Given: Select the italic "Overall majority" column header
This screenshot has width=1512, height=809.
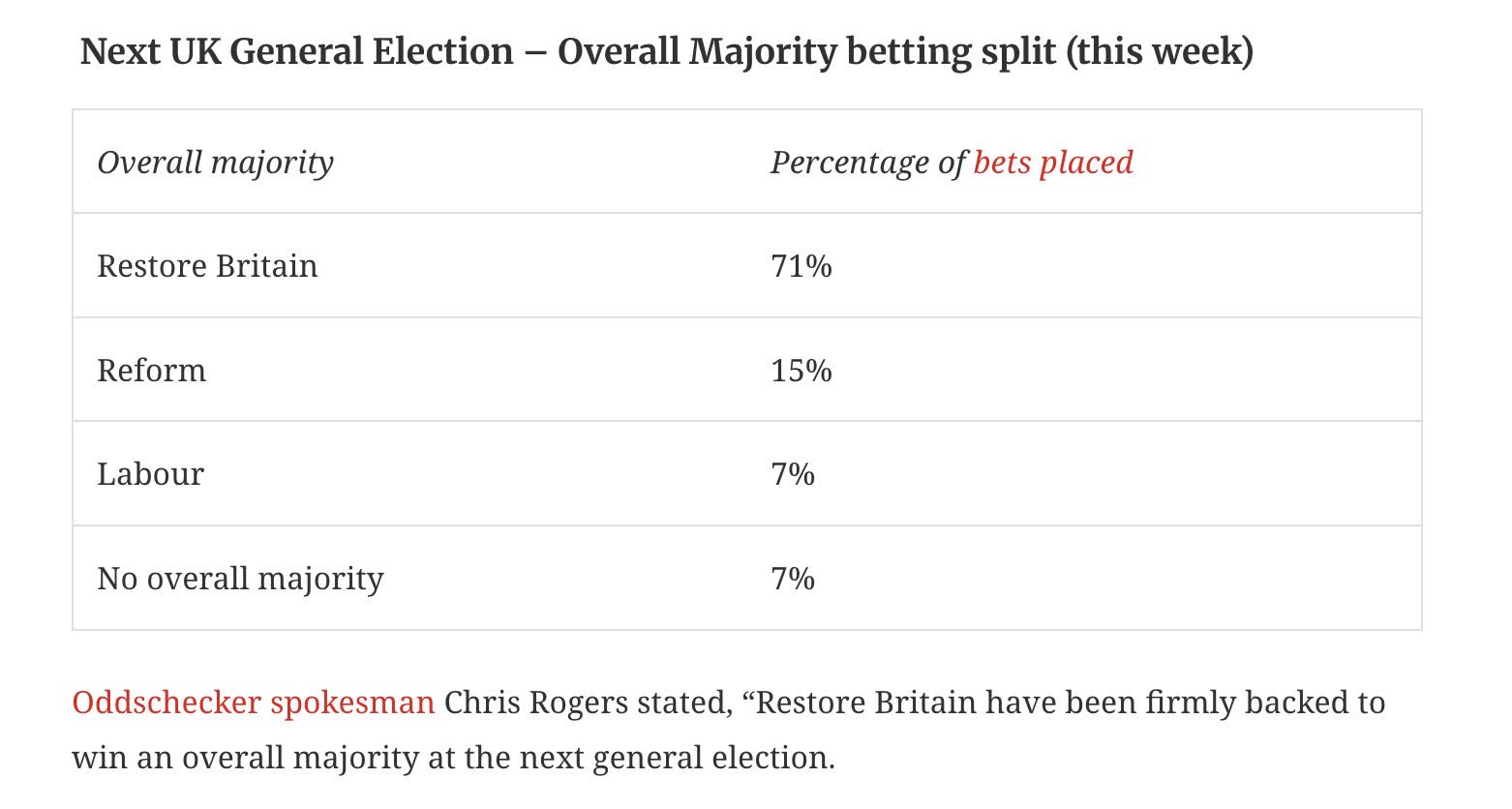Looking at the screenshot, I should tap(215, 163).
